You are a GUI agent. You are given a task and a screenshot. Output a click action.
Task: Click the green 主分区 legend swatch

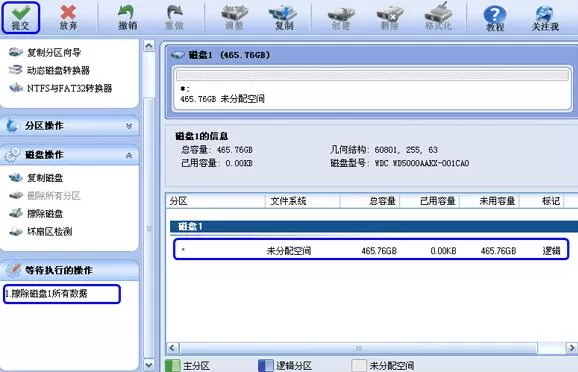coord(172,365)
